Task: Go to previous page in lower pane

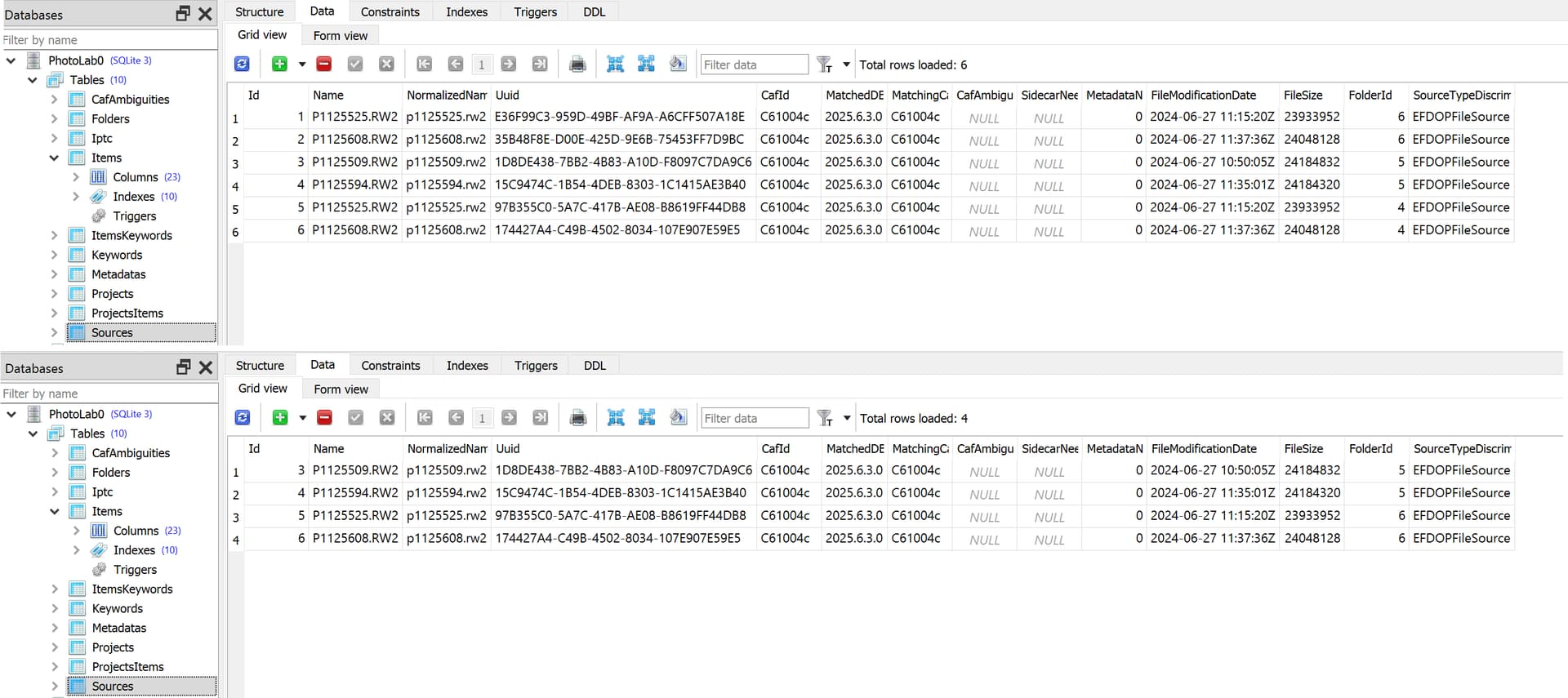Action: pos(457,418)
